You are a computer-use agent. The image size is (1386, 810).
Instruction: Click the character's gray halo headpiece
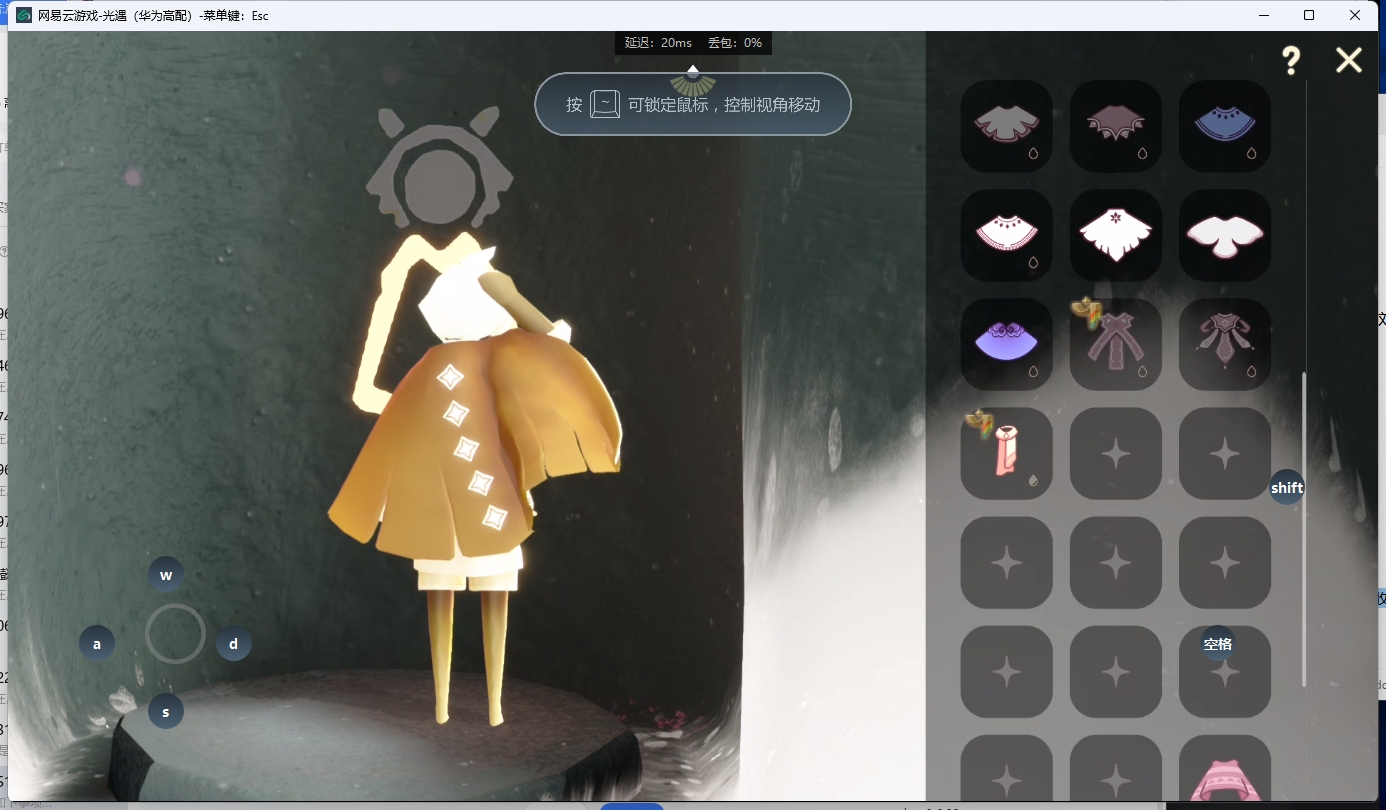click(440, 170)
